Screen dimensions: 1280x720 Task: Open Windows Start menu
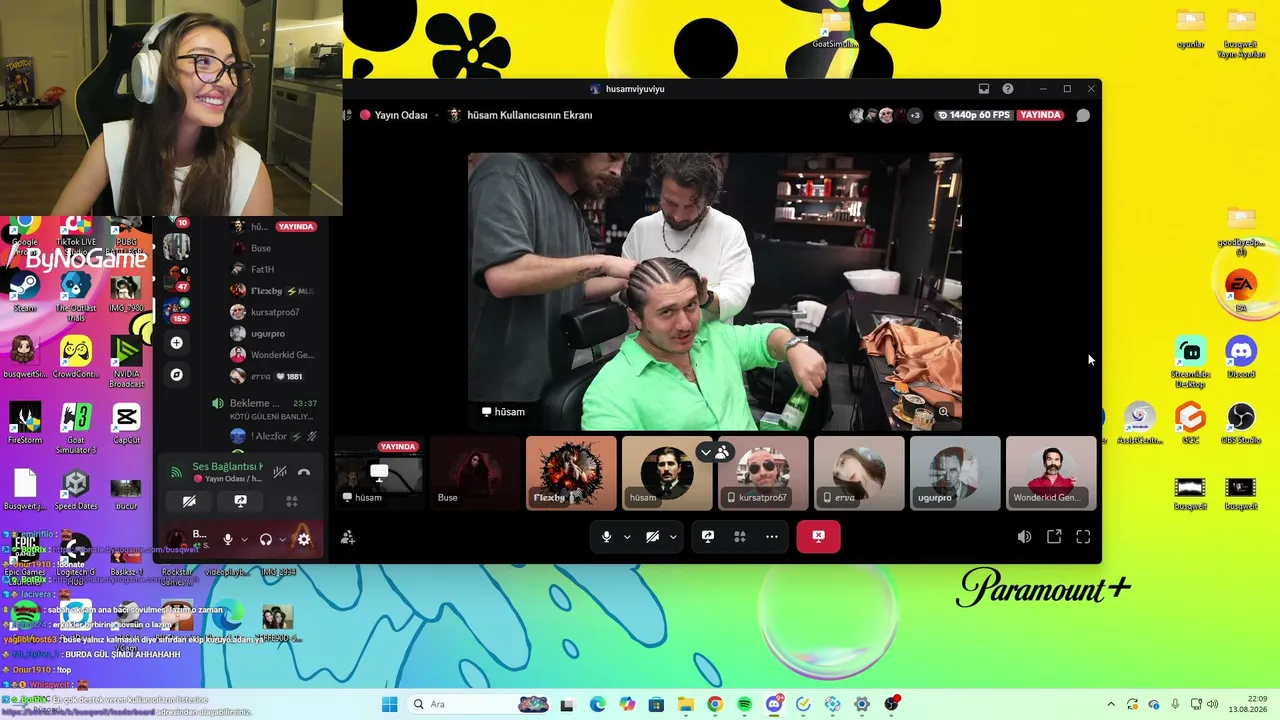[389, 704]
